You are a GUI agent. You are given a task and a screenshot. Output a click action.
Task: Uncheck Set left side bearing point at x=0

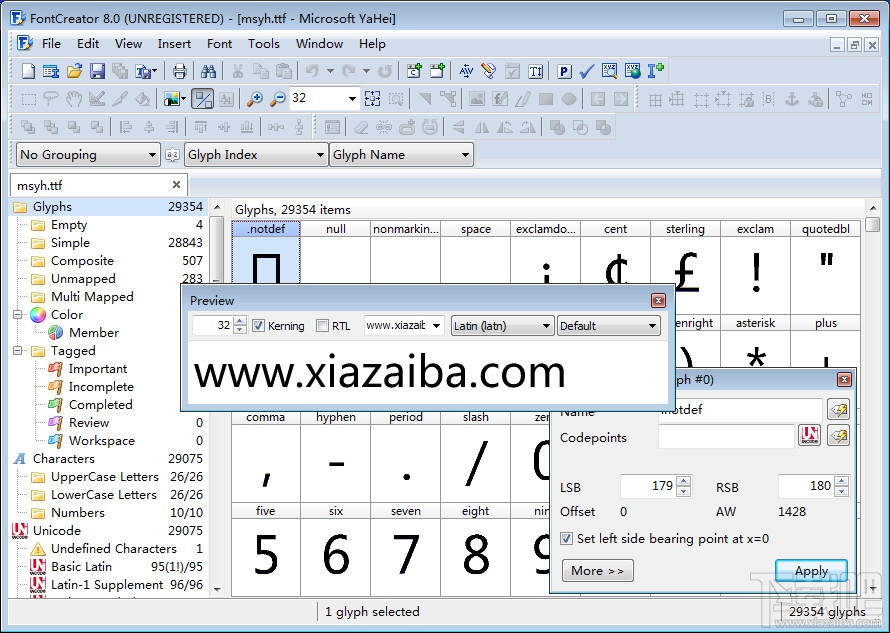point(567,538)
